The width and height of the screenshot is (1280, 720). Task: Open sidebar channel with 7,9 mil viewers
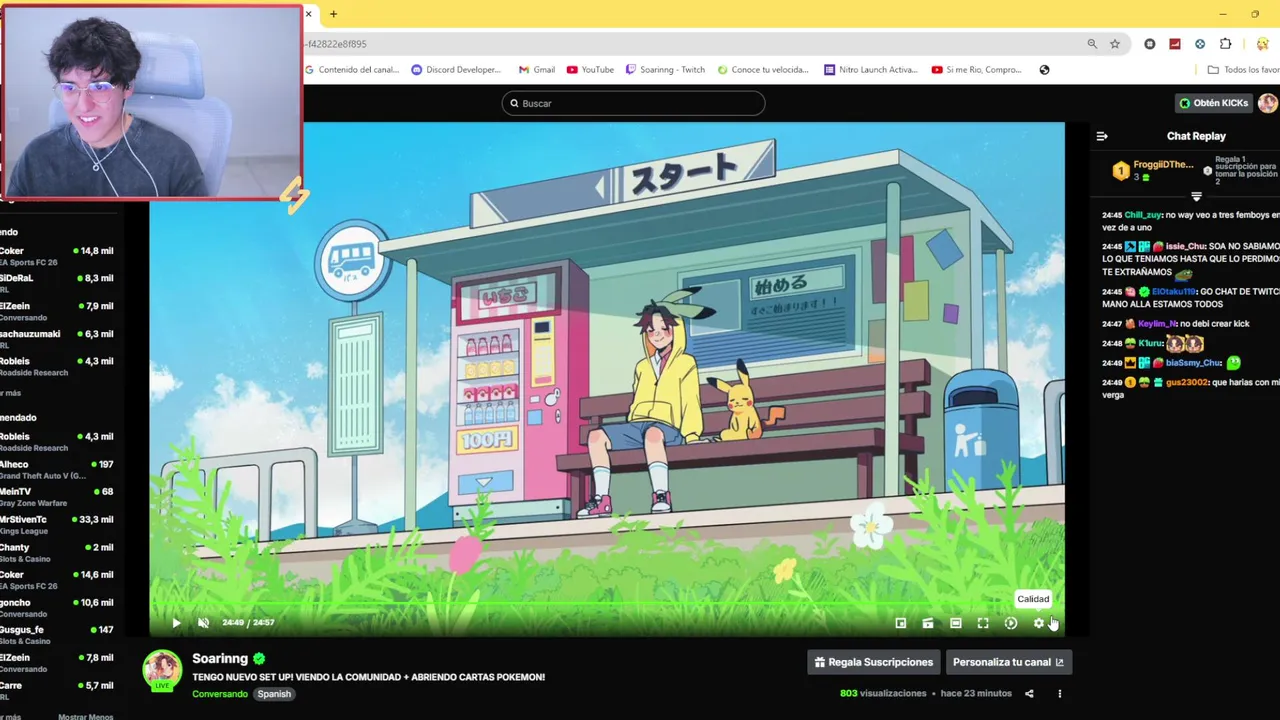57,311
